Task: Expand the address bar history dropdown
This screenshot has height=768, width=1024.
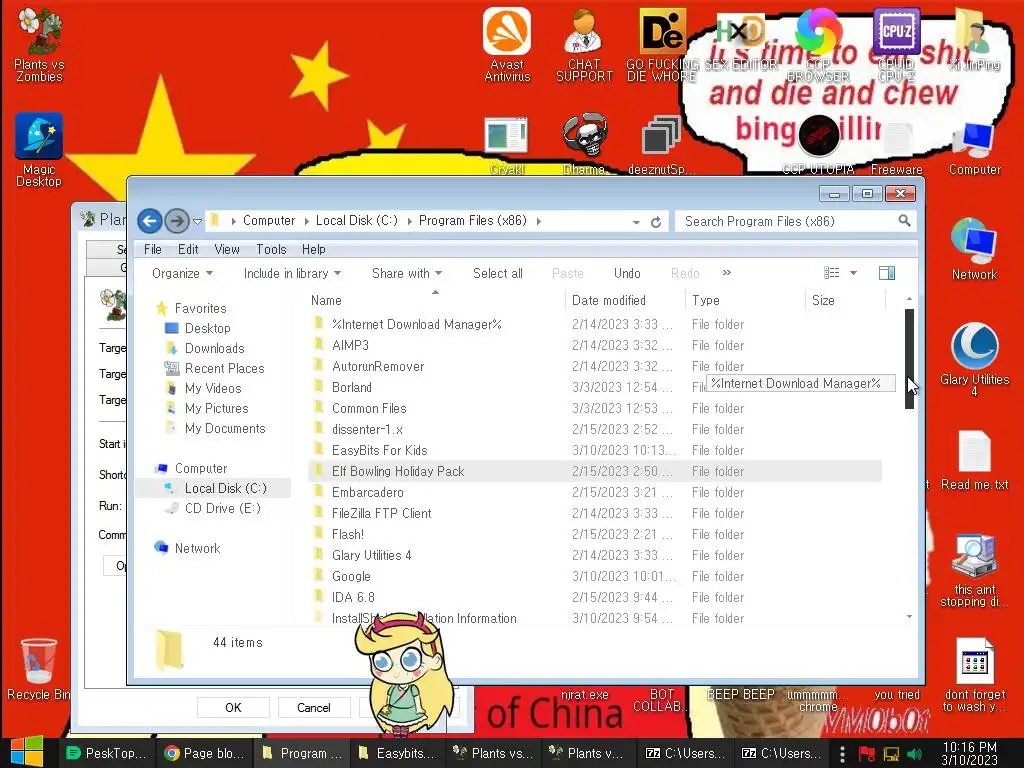Action: (x=636, y=222)
